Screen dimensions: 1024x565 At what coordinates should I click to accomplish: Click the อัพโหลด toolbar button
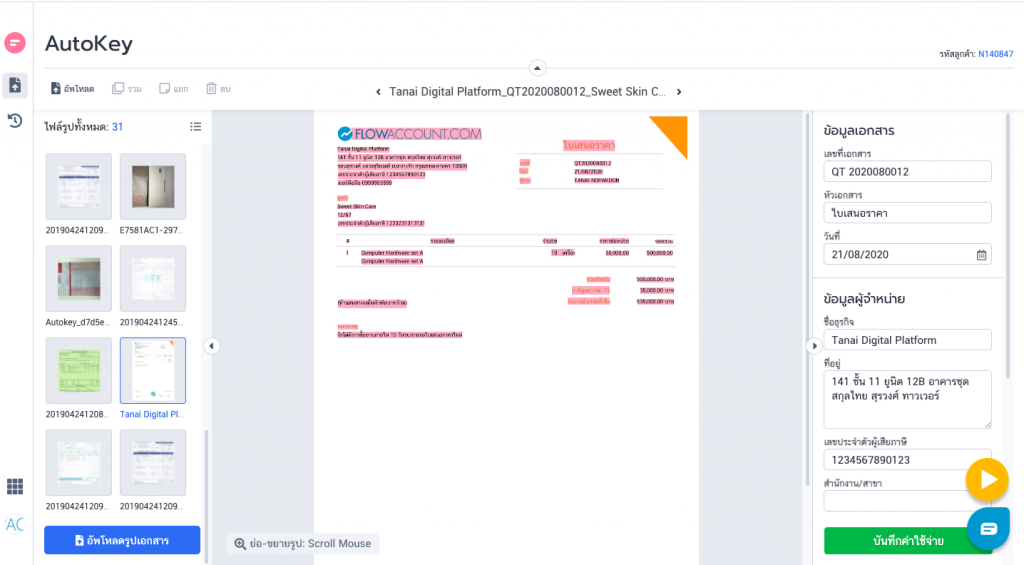pos(72,89)
